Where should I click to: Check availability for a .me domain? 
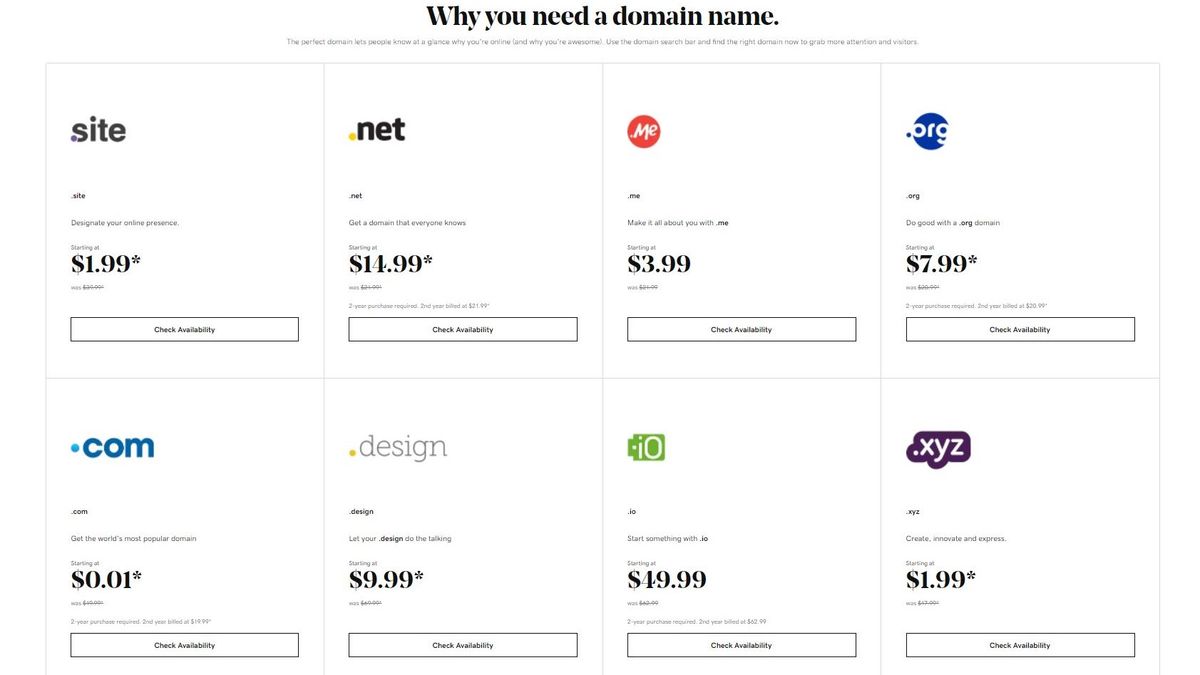pos(741,328)
